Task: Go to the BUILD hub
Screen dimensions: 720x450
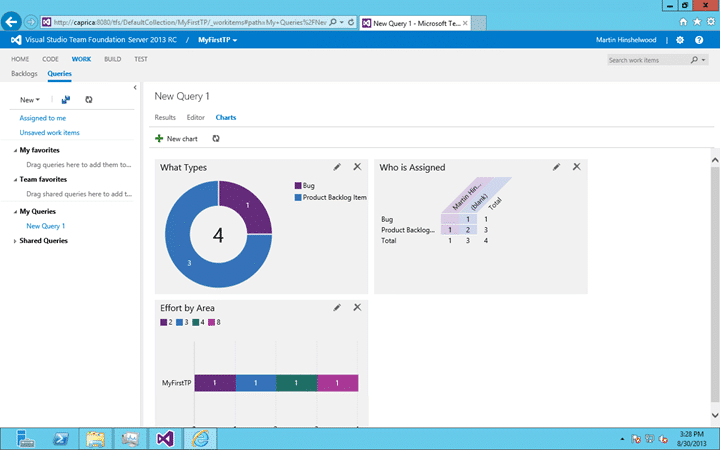Action: [x=112, y=59]
